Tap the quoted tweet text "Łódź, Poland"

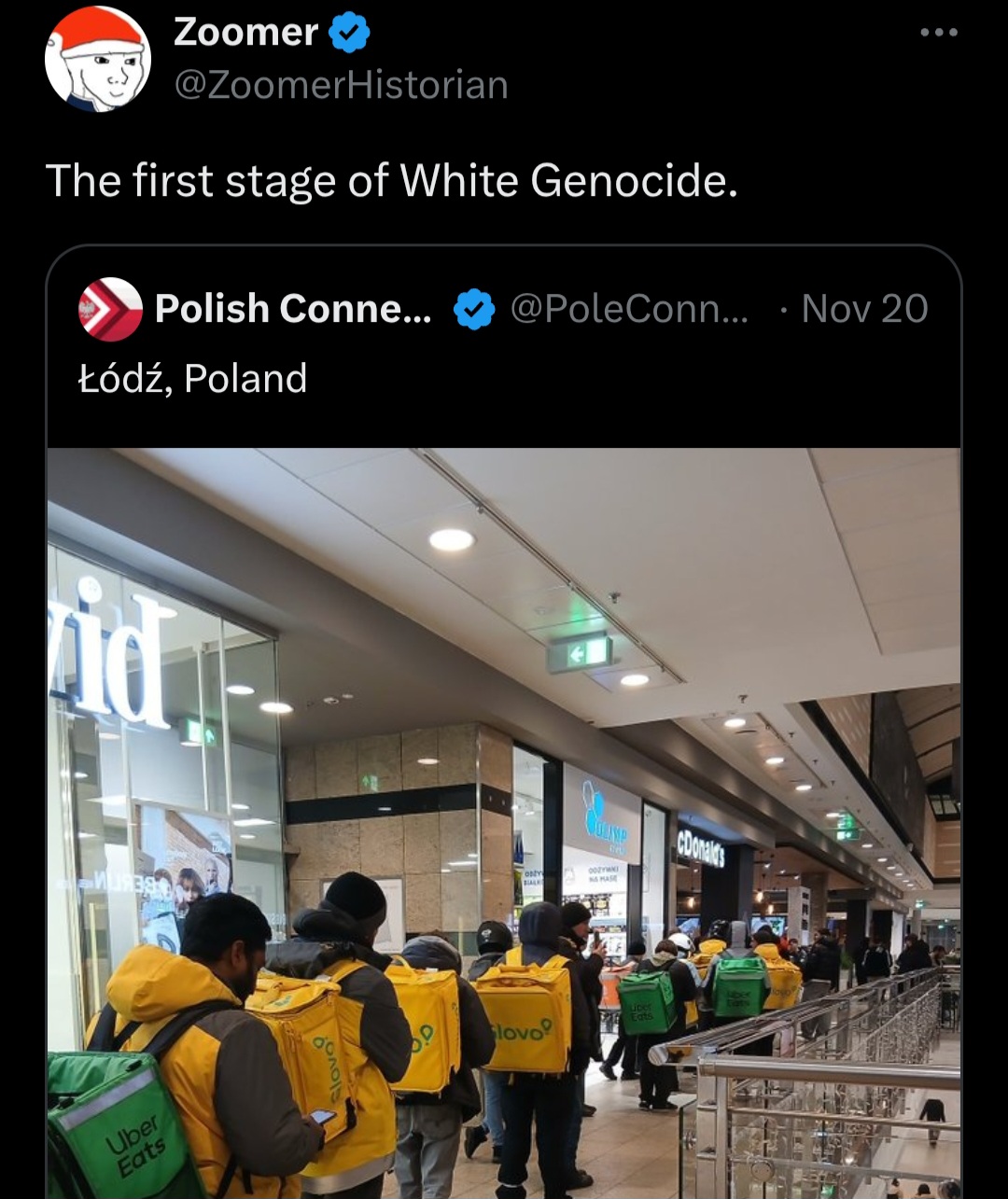coord(193,379)
